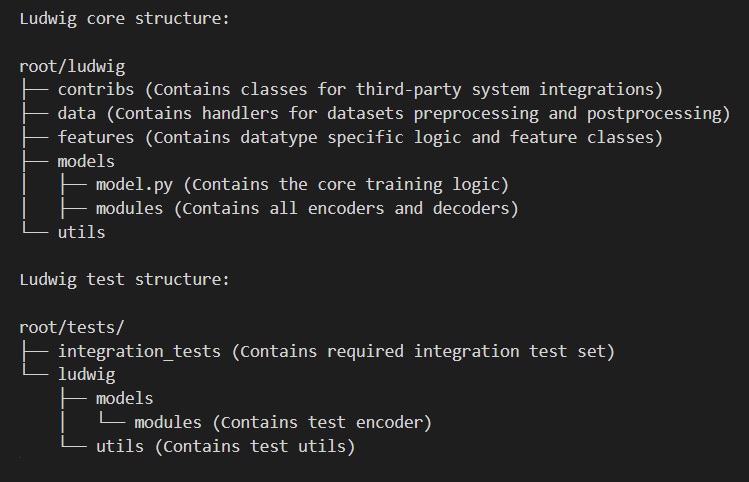
Task: Select the root/tests/ path line
Action: [x=72, y=327]
